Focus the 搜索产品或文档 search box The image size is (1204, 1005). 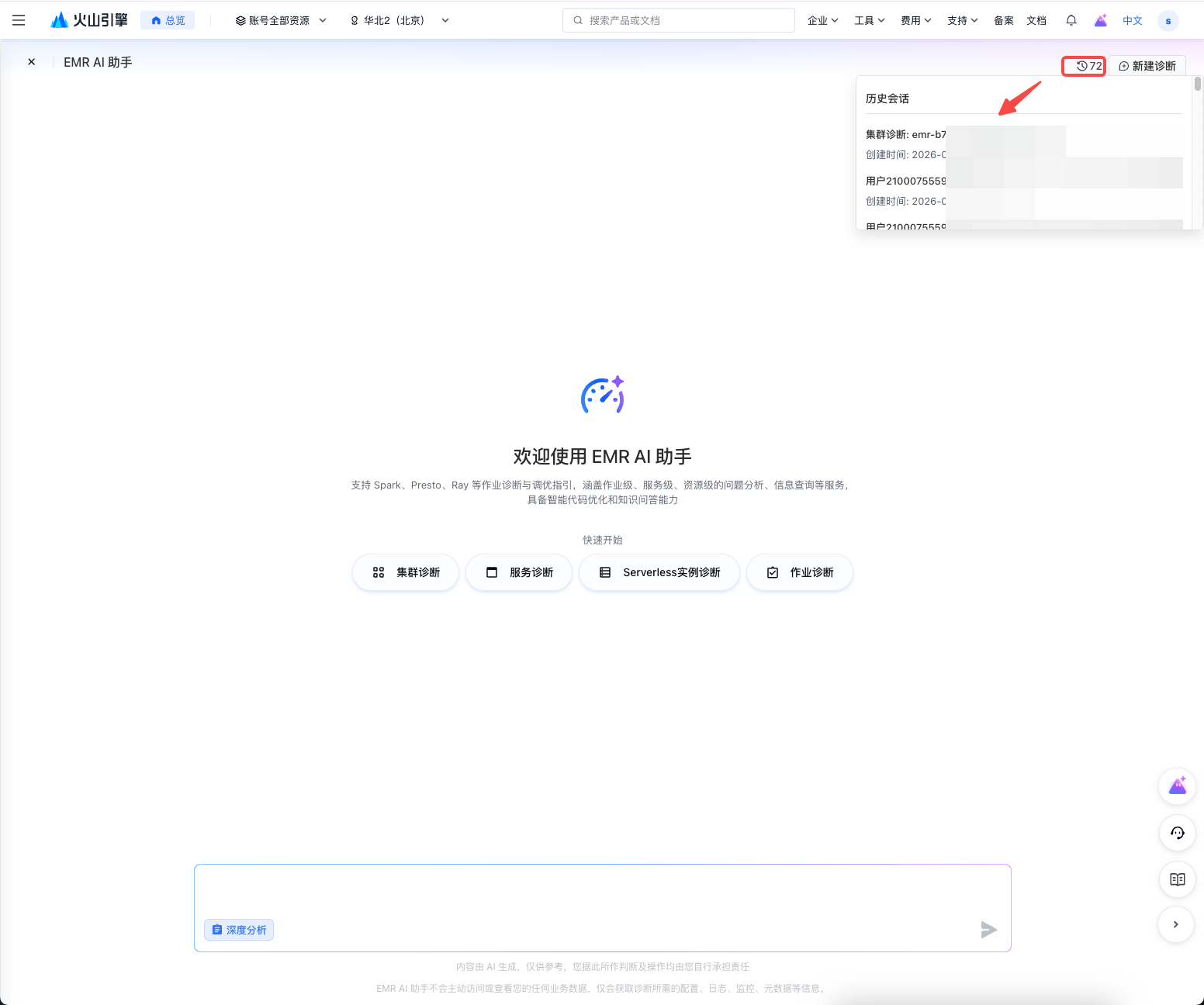pos(679,20)
